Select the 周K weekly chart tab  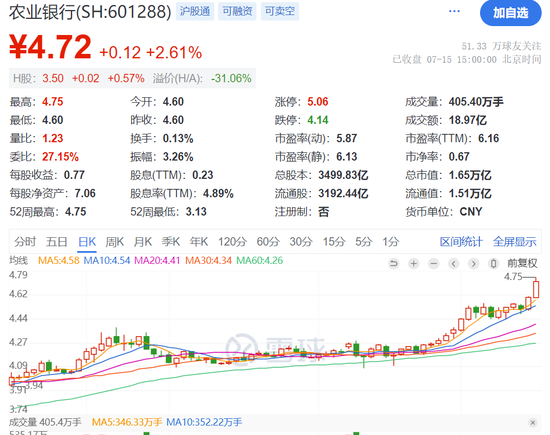coord(115,242)
